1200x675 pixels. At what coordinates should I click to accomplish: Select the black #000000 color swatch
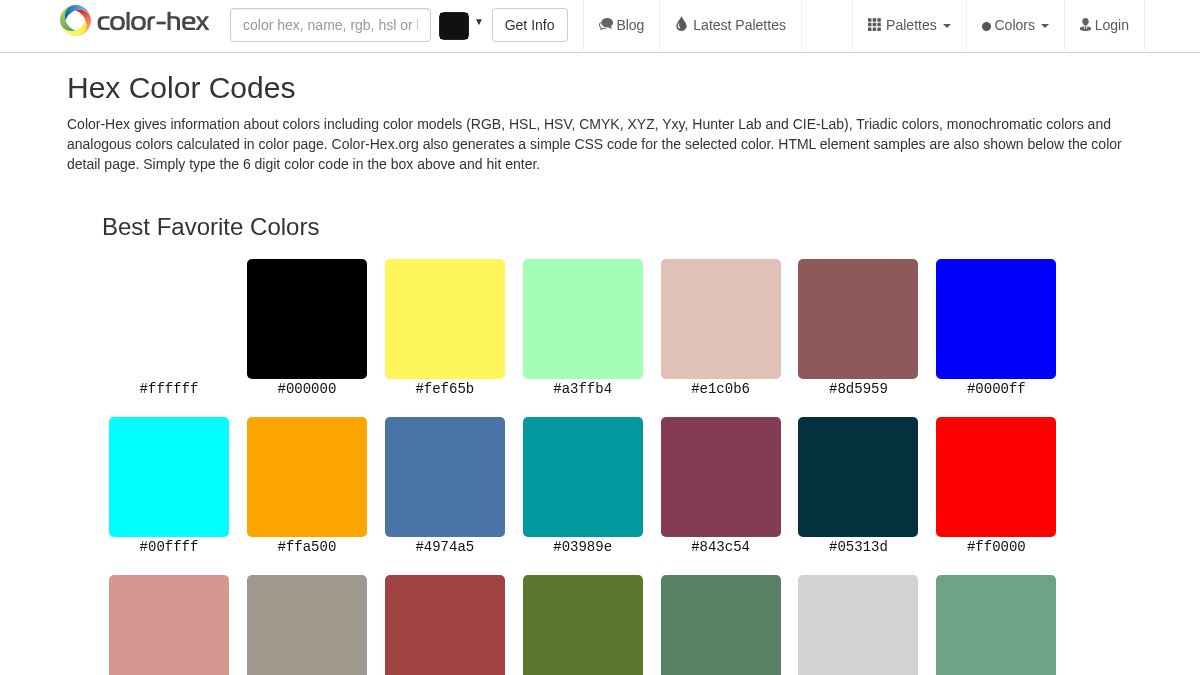click(307, 319)
